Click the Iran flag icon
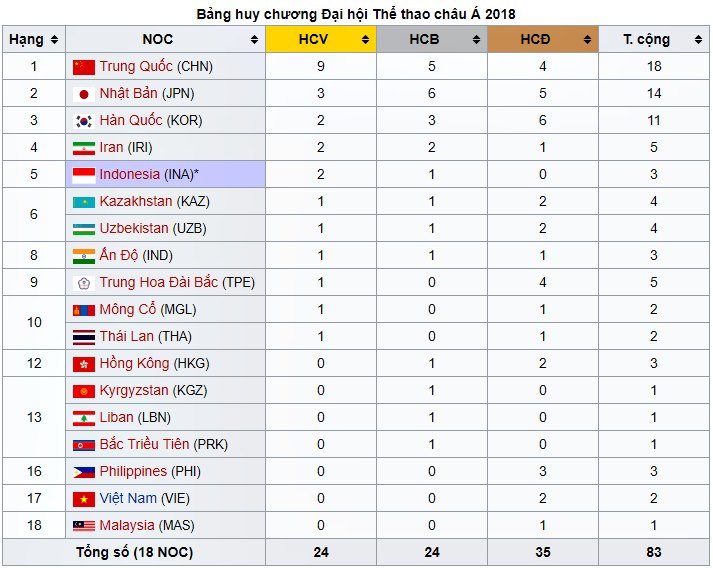The height and width of the screenshot is (568, 713). [x=84, y=148]
